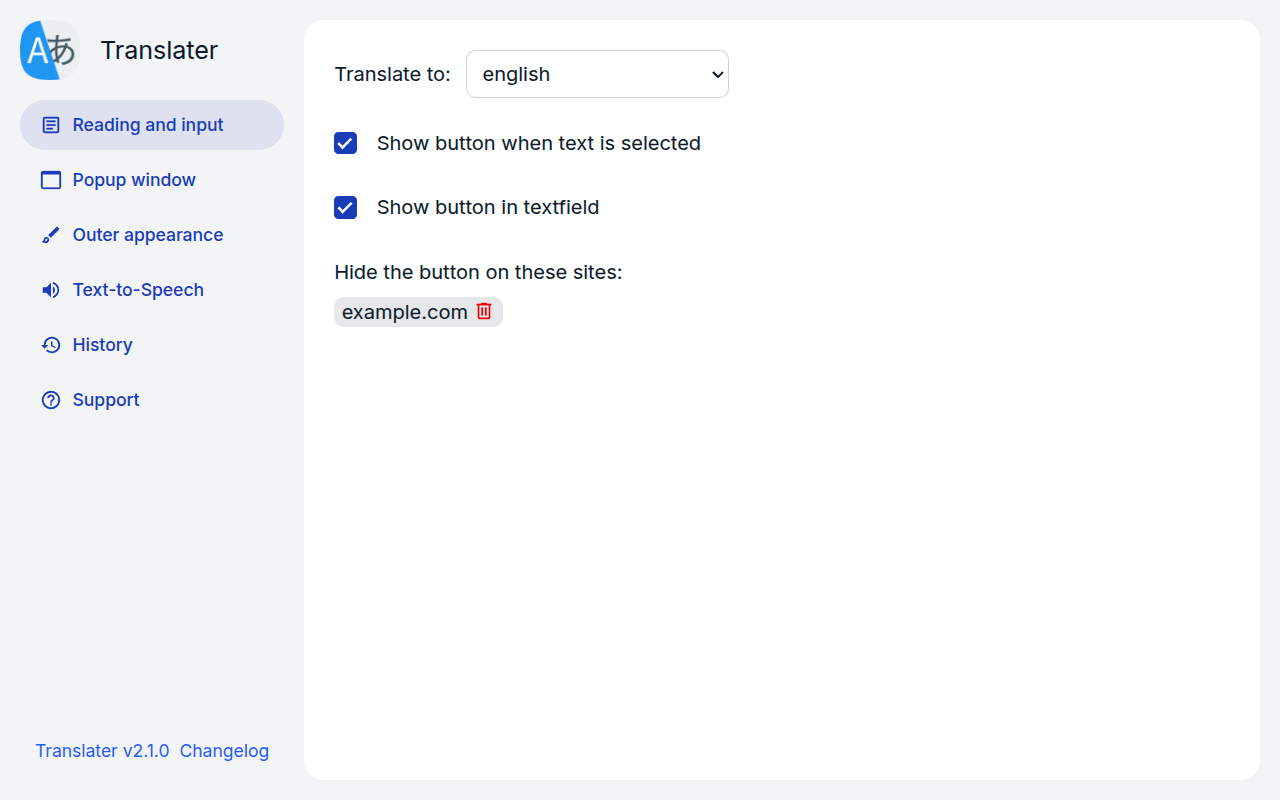
Task: Select the Reading and input menu item
Action: click(148, 125)
